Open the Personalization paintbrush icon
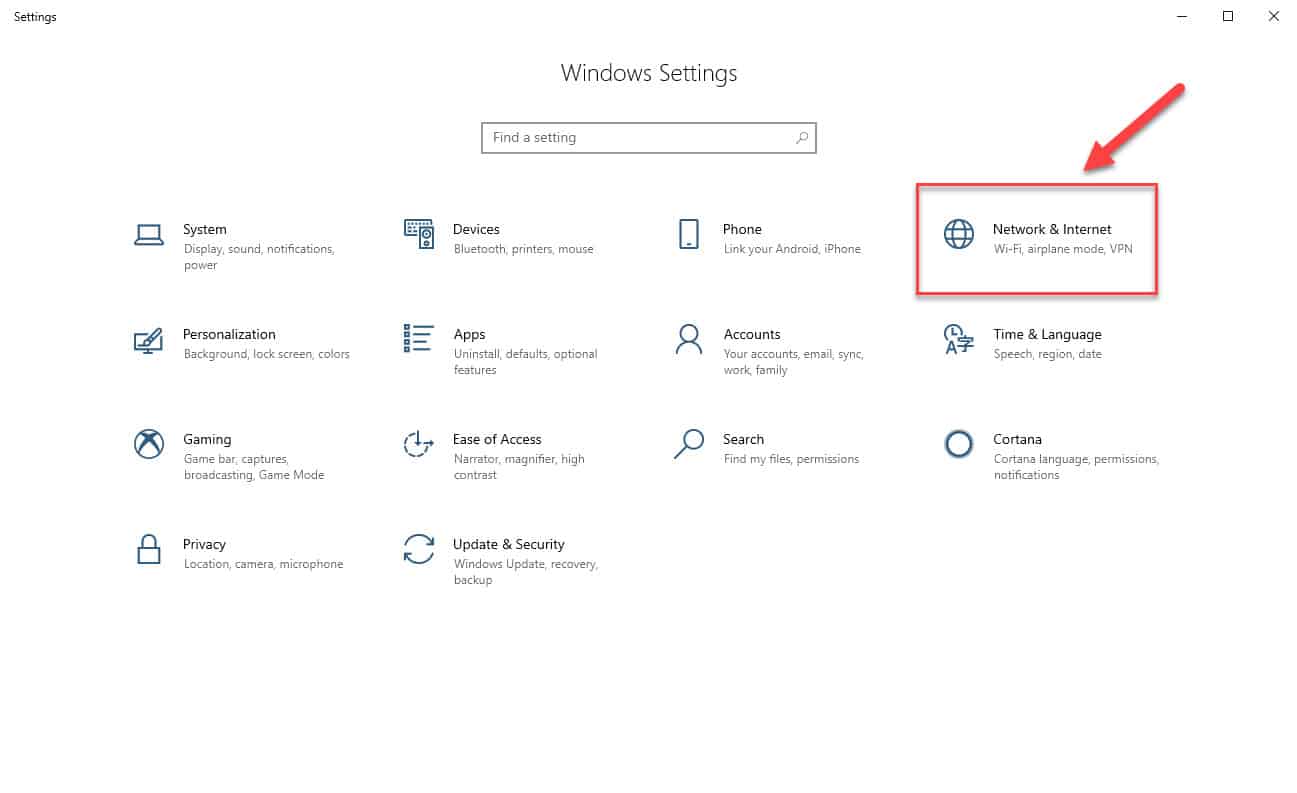 (x=148, y=340)
